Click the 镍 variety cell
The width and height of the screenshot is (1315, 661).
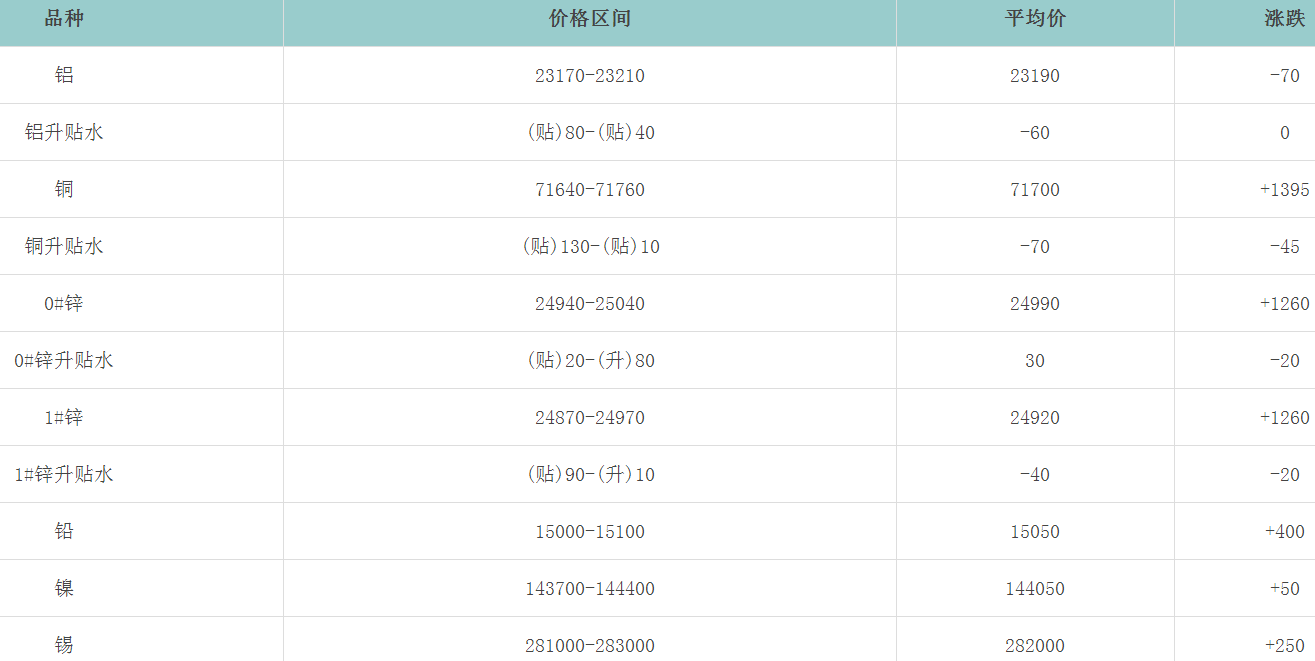click(x=64, y=588)
